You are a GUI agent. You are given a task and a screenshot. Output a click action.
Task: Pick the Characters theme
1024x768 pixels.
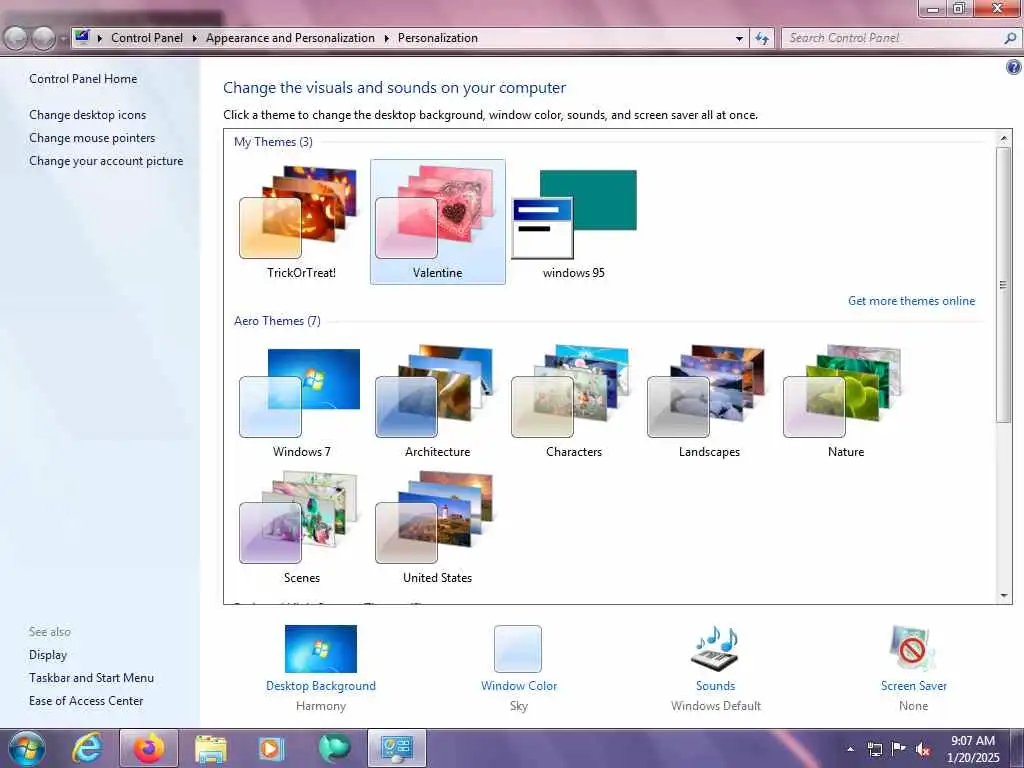573,402
